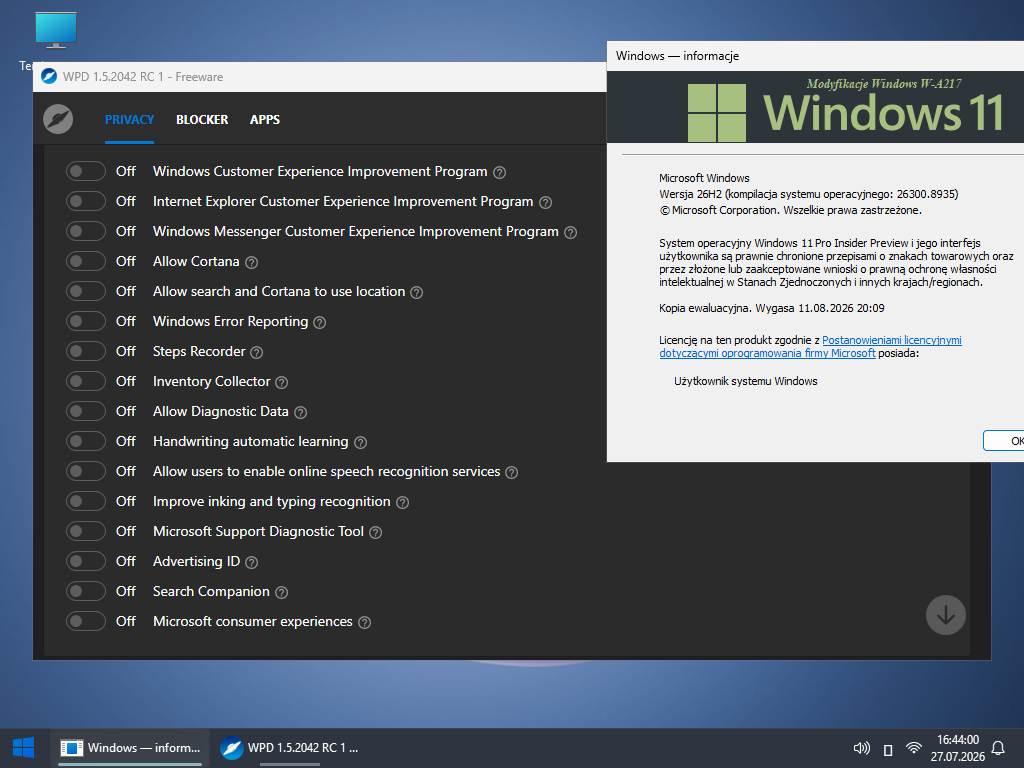The width and height of the screenshot is (1024, 768).
Task: Show help for online speech recognition services
Action: (x=512, y=473)
